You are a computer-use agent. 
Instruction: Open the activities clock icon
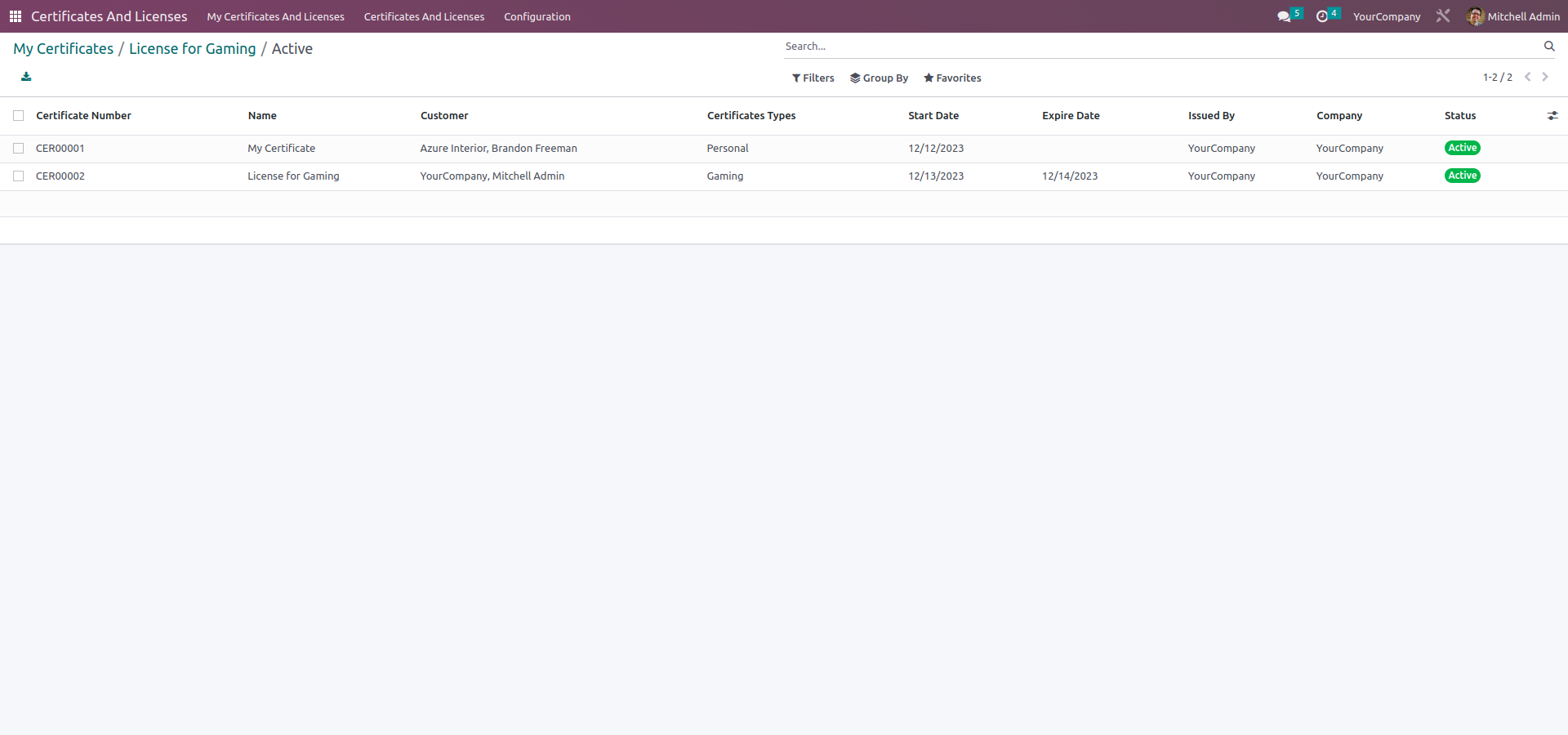pos(1322,16)
